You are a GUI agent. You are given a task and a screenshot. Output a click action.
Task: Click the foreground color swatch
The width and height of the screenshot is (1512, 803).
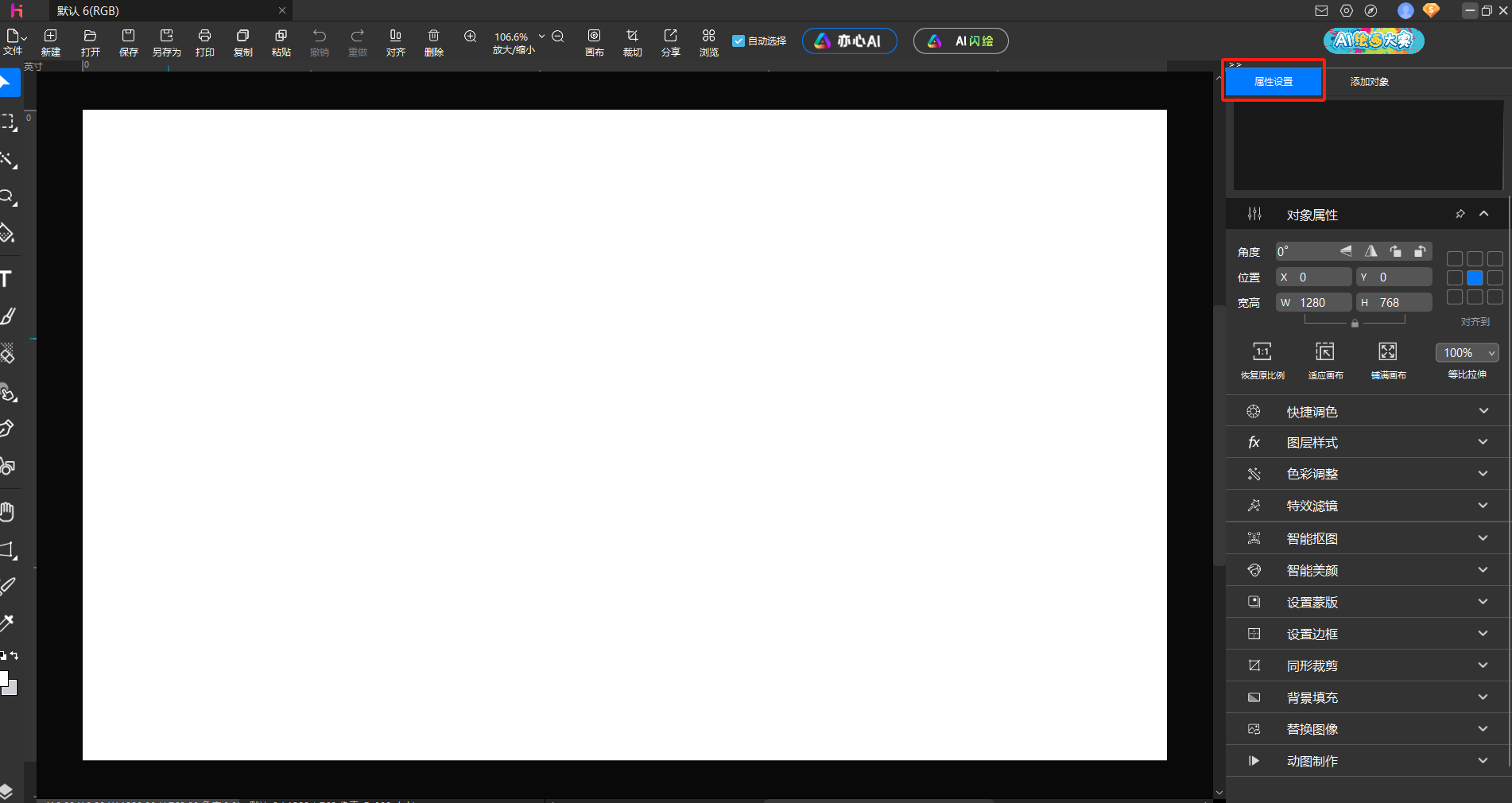point(3,678)
